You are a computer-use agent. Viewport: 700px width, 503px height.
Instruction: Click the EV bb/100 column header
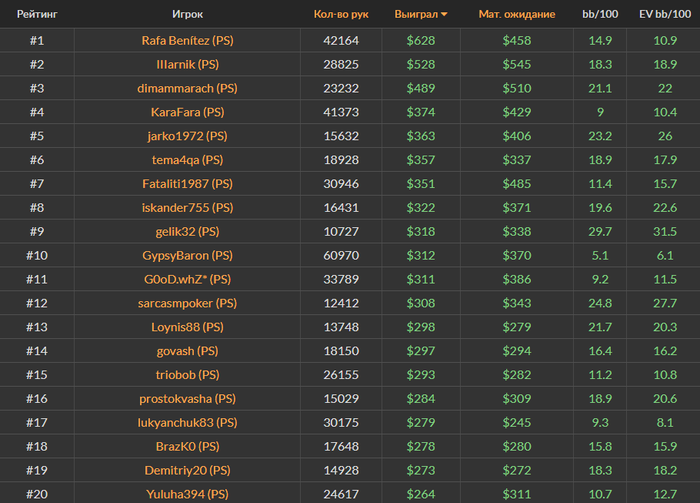point(665,14)
